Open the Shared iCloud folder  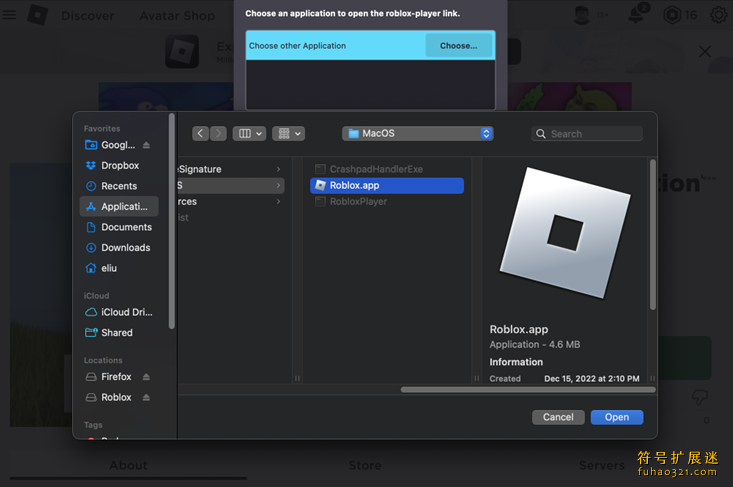(119, 333)
